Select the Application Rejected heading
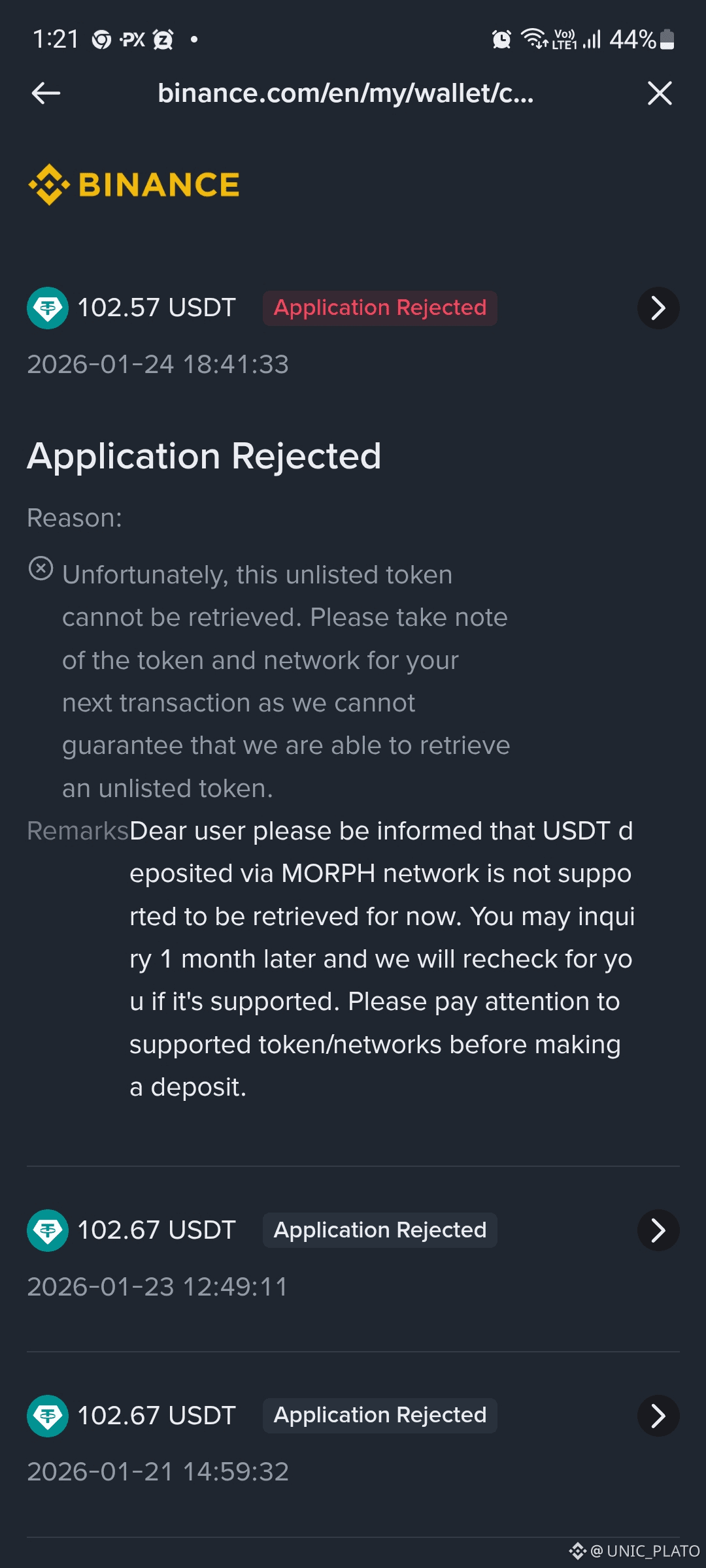 [205, 455]
